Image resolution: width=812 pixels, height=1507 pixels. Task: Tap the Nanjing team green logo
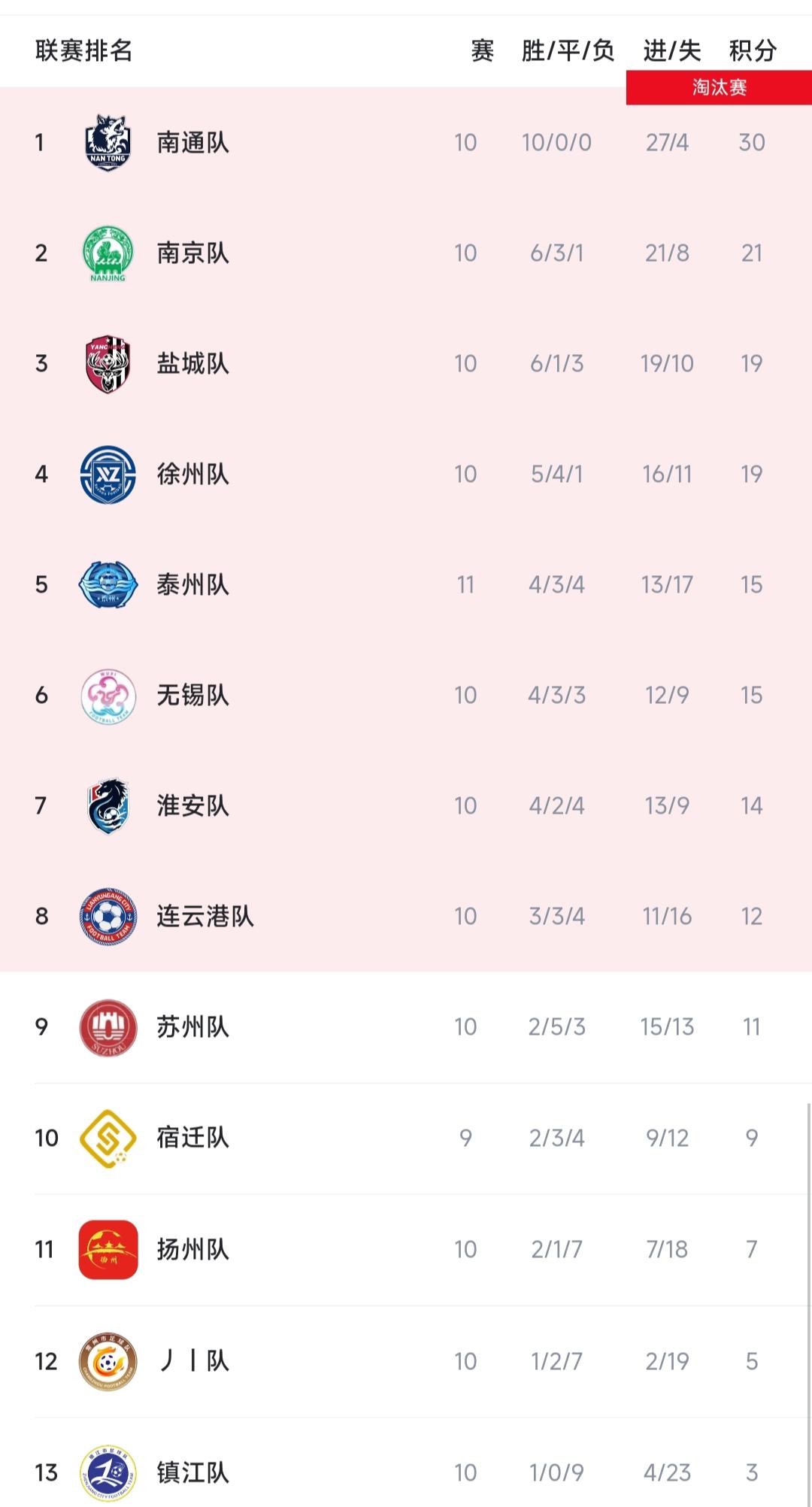[x=108, y=253]
